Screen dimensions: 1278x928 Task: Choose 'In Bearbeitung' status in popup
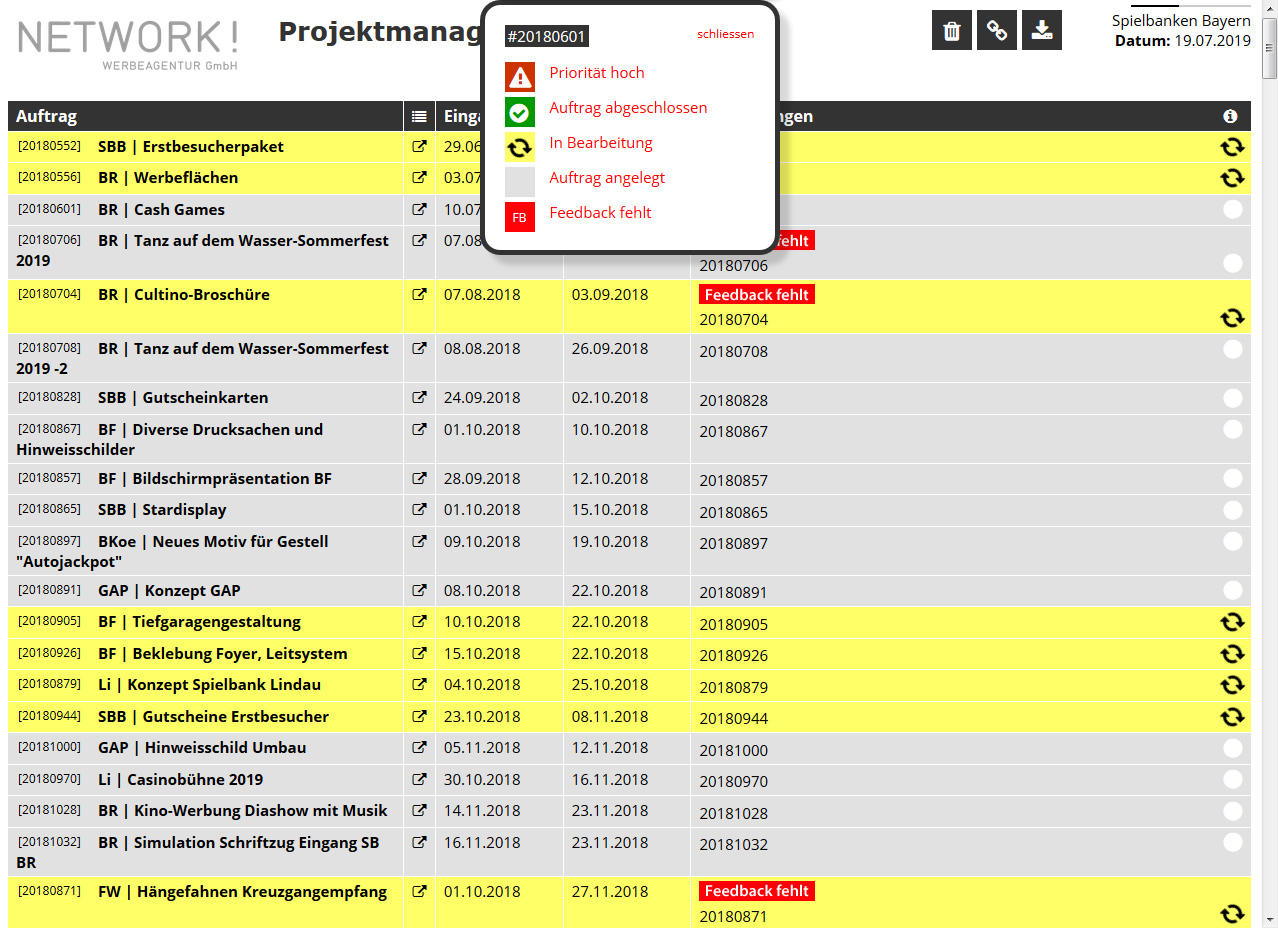coord(600,143)
